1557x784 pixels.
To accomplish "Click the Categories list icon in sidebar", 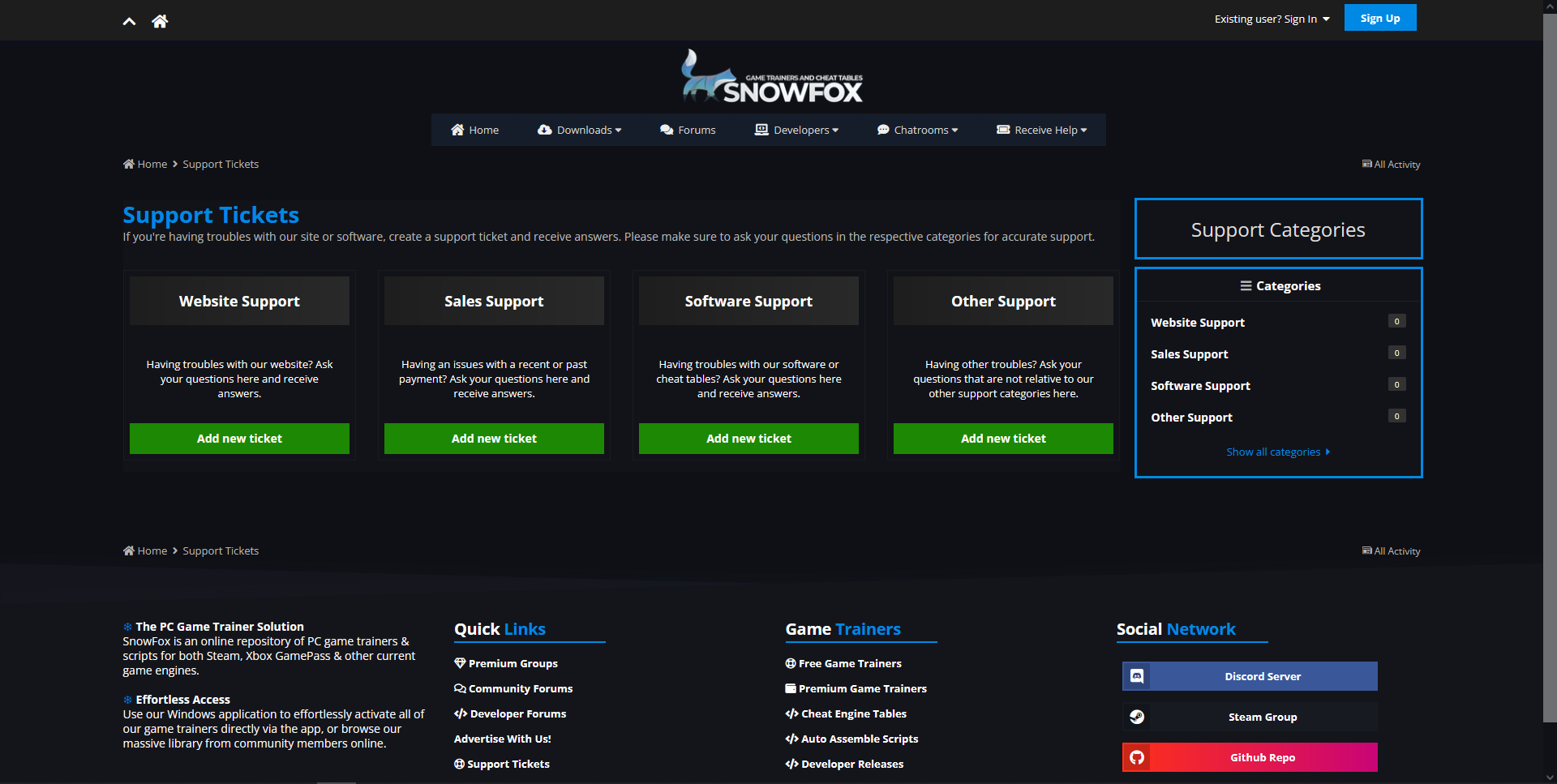I will (1246, 285).
